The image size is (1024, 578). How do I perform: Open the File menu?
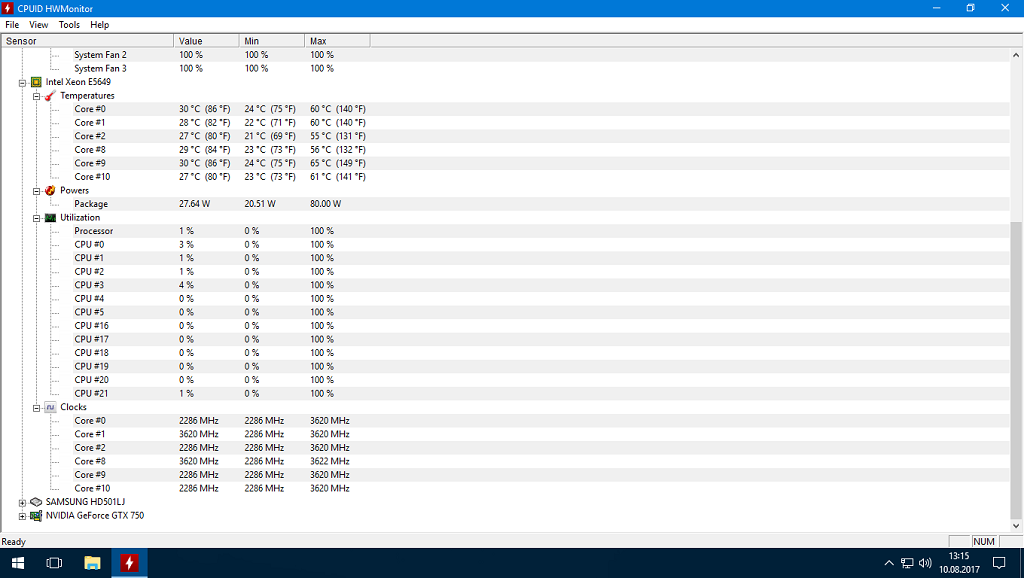(12, 25)
